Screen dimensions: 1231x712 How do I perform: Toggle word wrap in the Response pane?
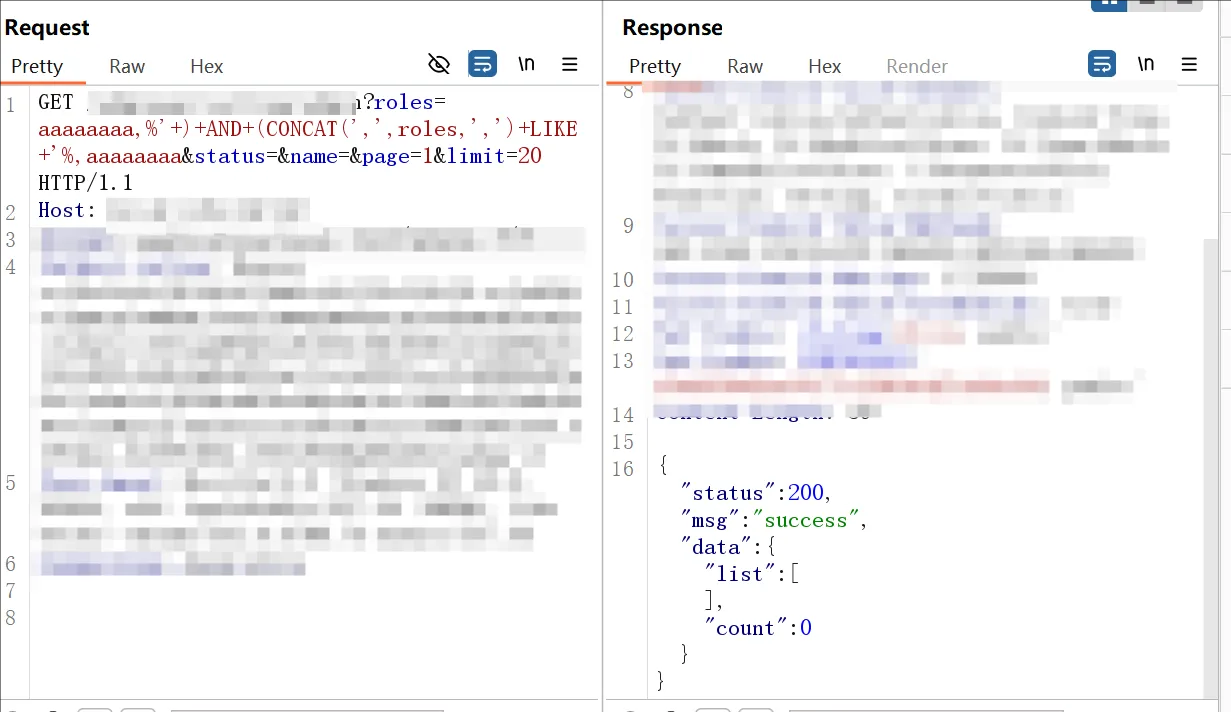(1102, 65)
